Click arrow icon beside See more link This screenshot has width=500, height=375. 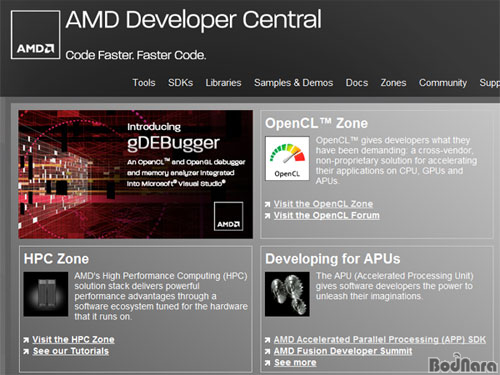[x=267, y=363]
